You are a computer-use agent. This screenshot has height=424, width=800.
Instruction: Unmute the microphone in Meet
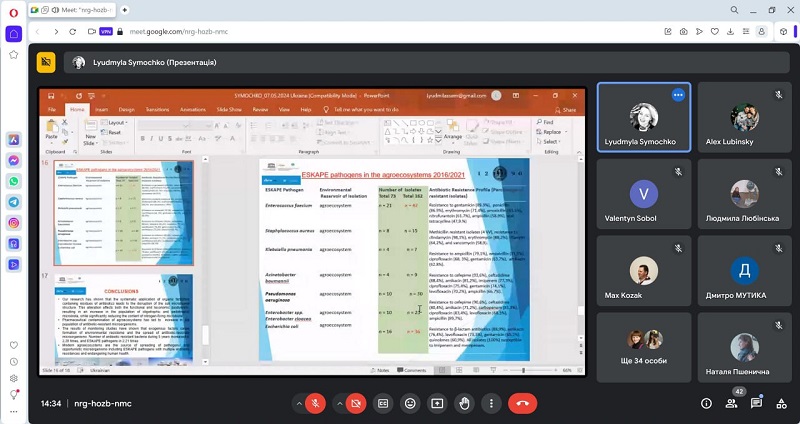[x=315, y=404]
